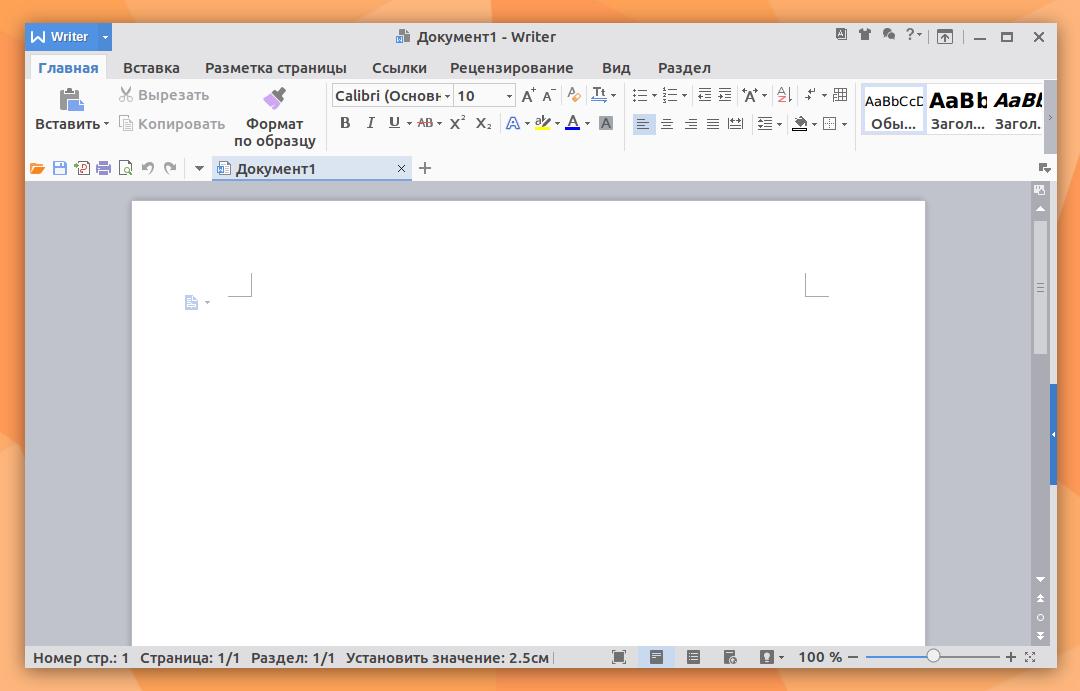The image size is (1080, 691).
Task: Apply strikethrough with the AB icon
Action: tap(425, 123)
